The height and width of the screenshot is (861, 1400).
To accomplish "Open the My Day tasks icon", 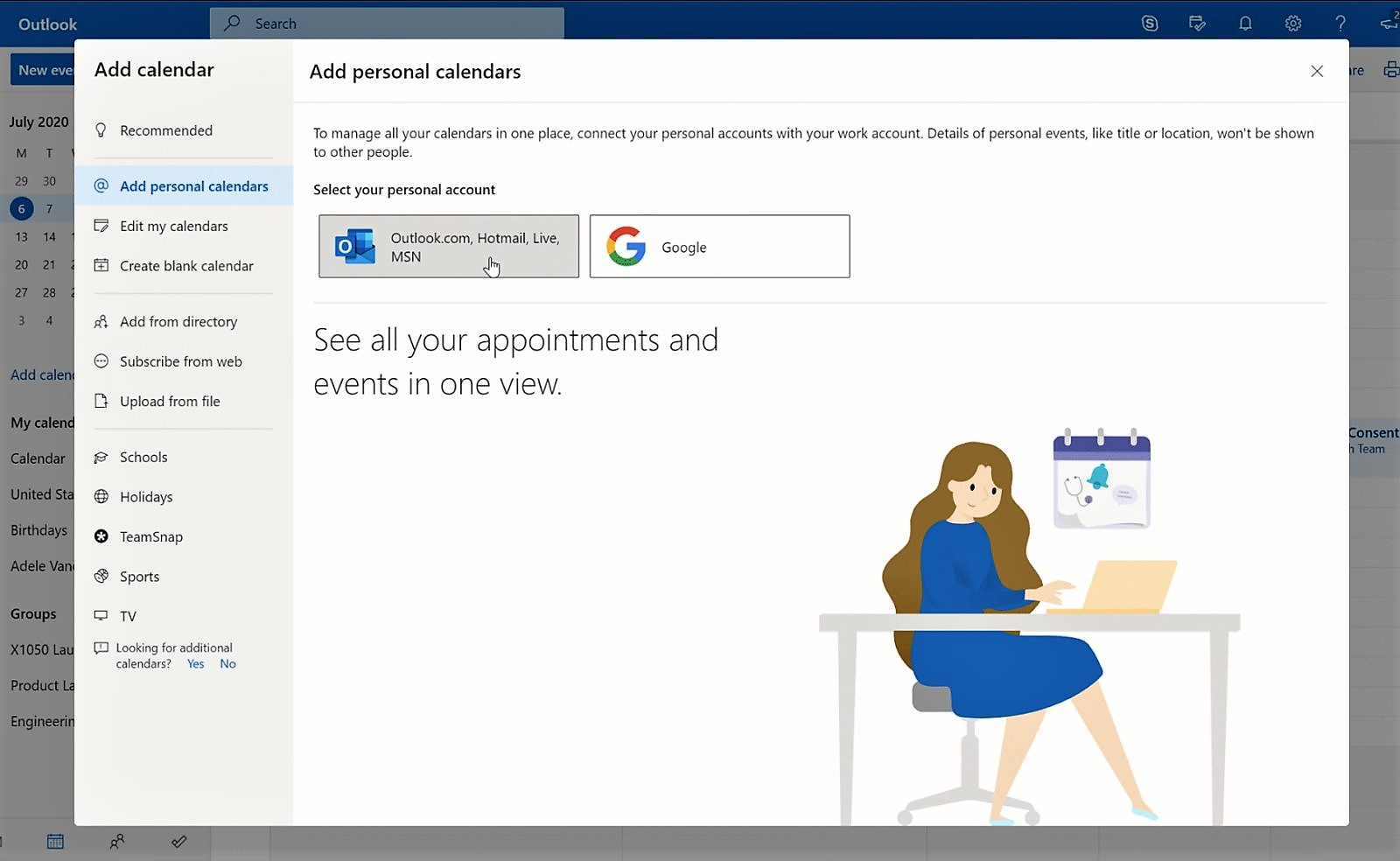I will pyautogui.click(x=1197, y=24).
